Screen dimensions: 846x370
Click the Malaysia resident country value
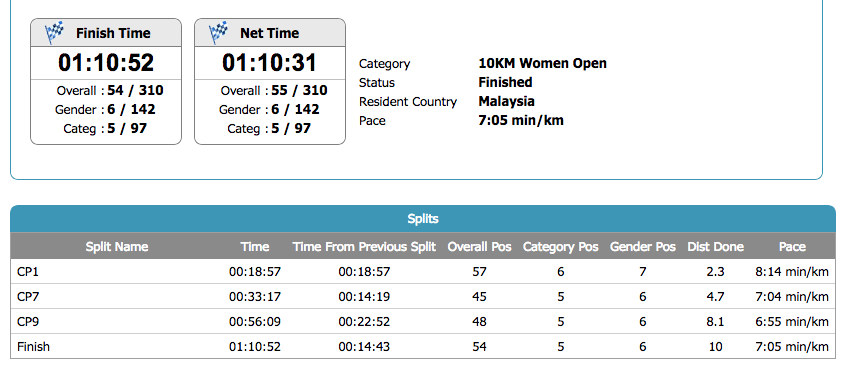(x=506, y=101)
